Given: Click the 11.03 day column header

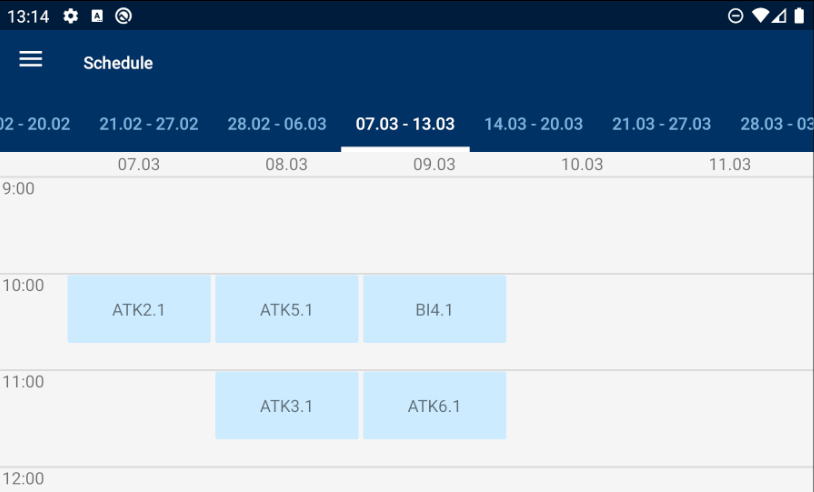Looking at the screenshot, I should pos(729,165).
